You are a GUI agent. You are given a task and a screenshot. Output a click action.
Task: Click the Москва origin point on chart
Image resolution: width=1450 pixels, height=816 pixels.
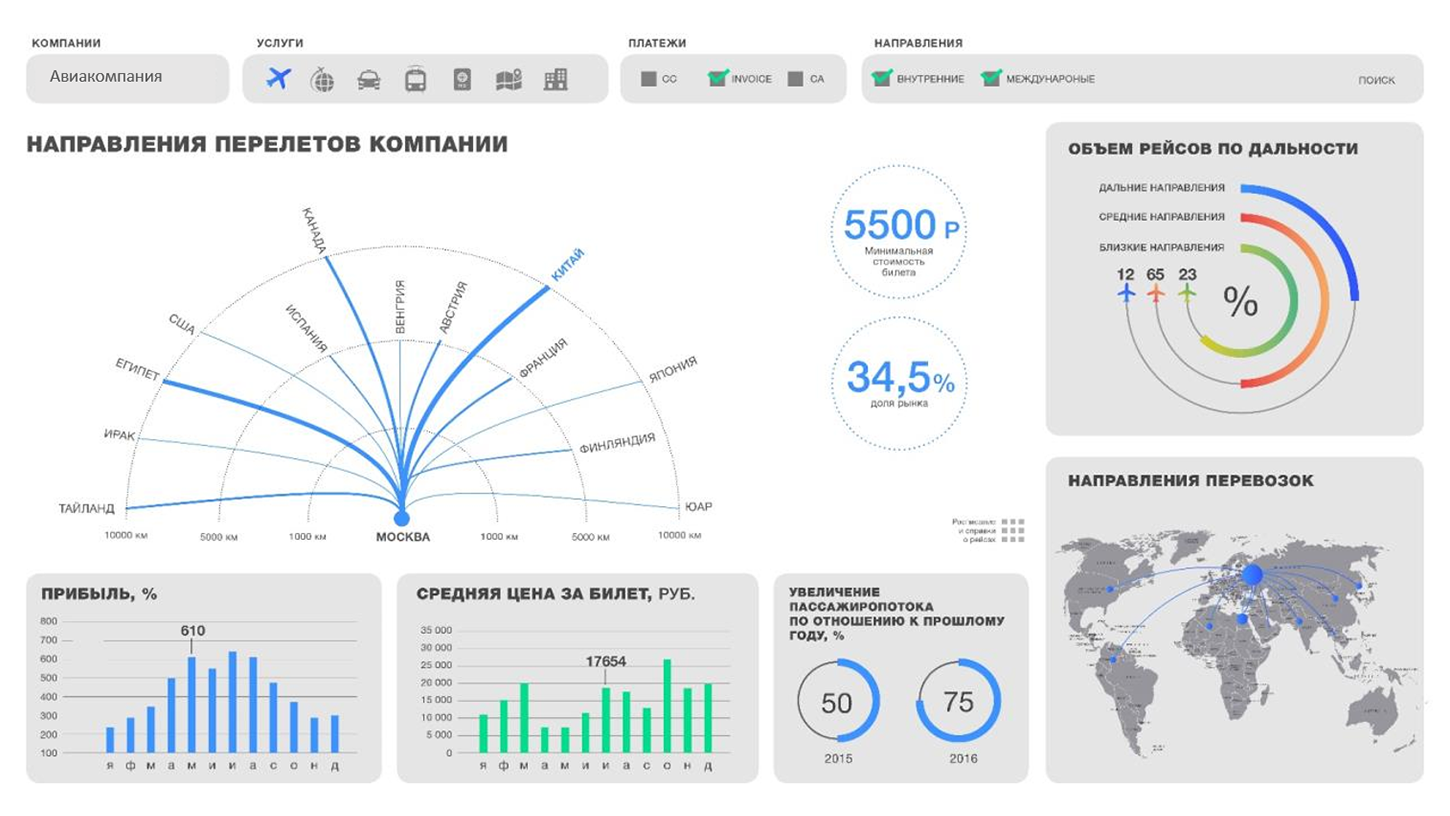pyautogui.click(x=402, y=518)
